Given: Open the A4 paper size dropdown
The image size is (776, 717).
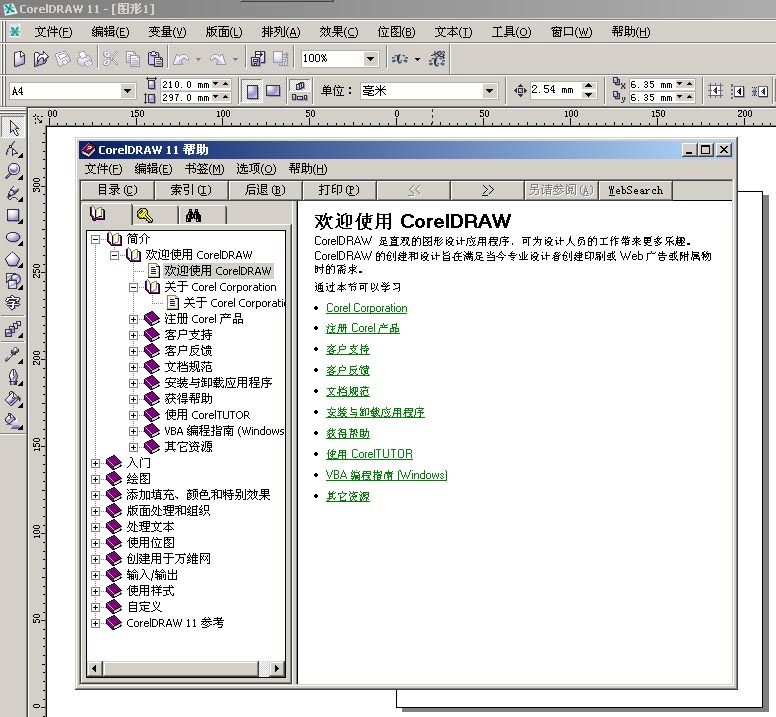Looking at the screenshot, I should pos(127,91).
